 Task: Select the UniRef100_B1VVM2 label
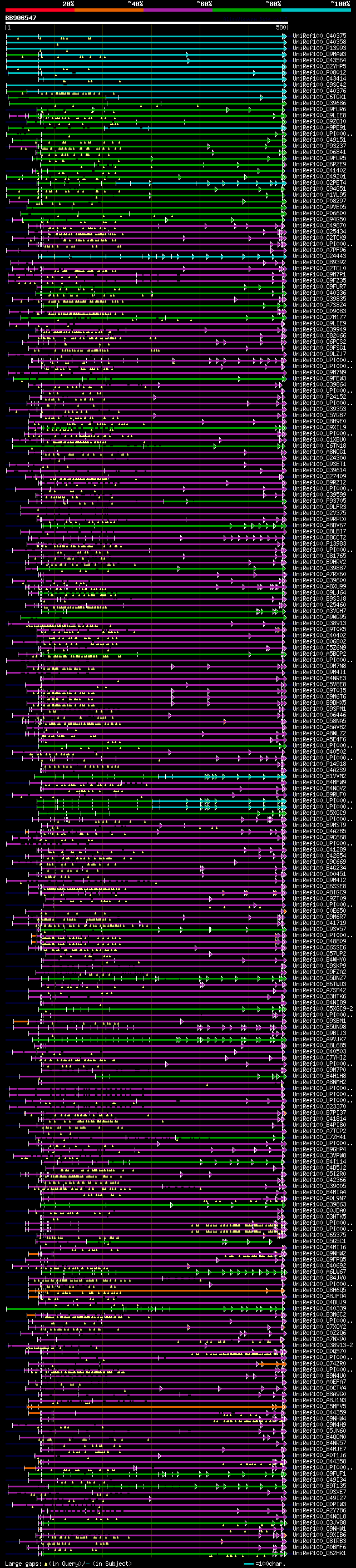click(319, 776)
